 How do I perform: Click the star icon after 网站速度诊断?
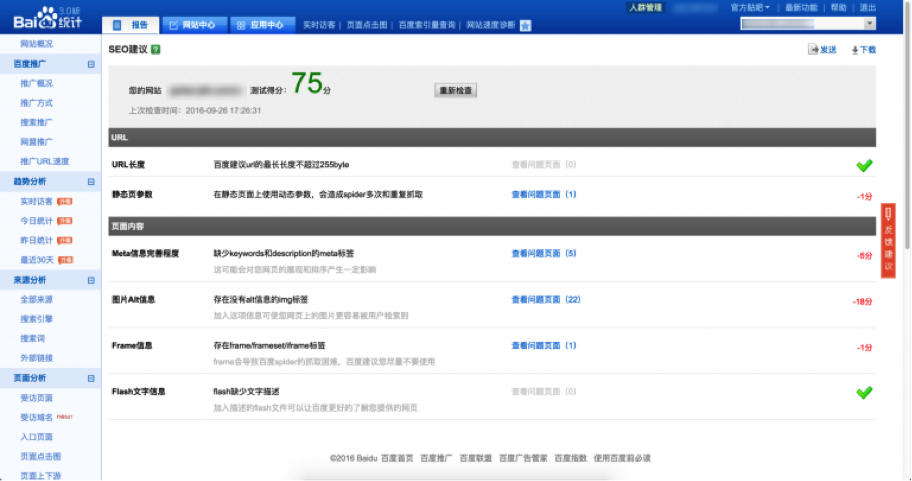[526, 25]
